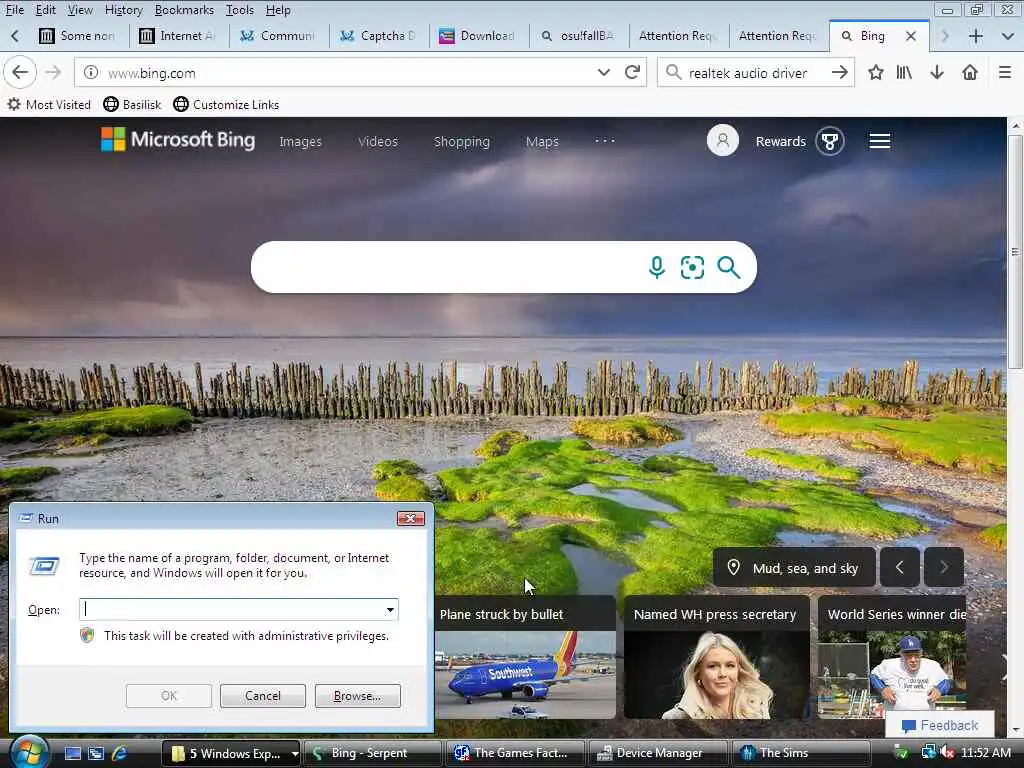The width and height of the screenshot is (1024, 768).
Task: Open the Library icon in toolbar
Action: tap(904, 72)
